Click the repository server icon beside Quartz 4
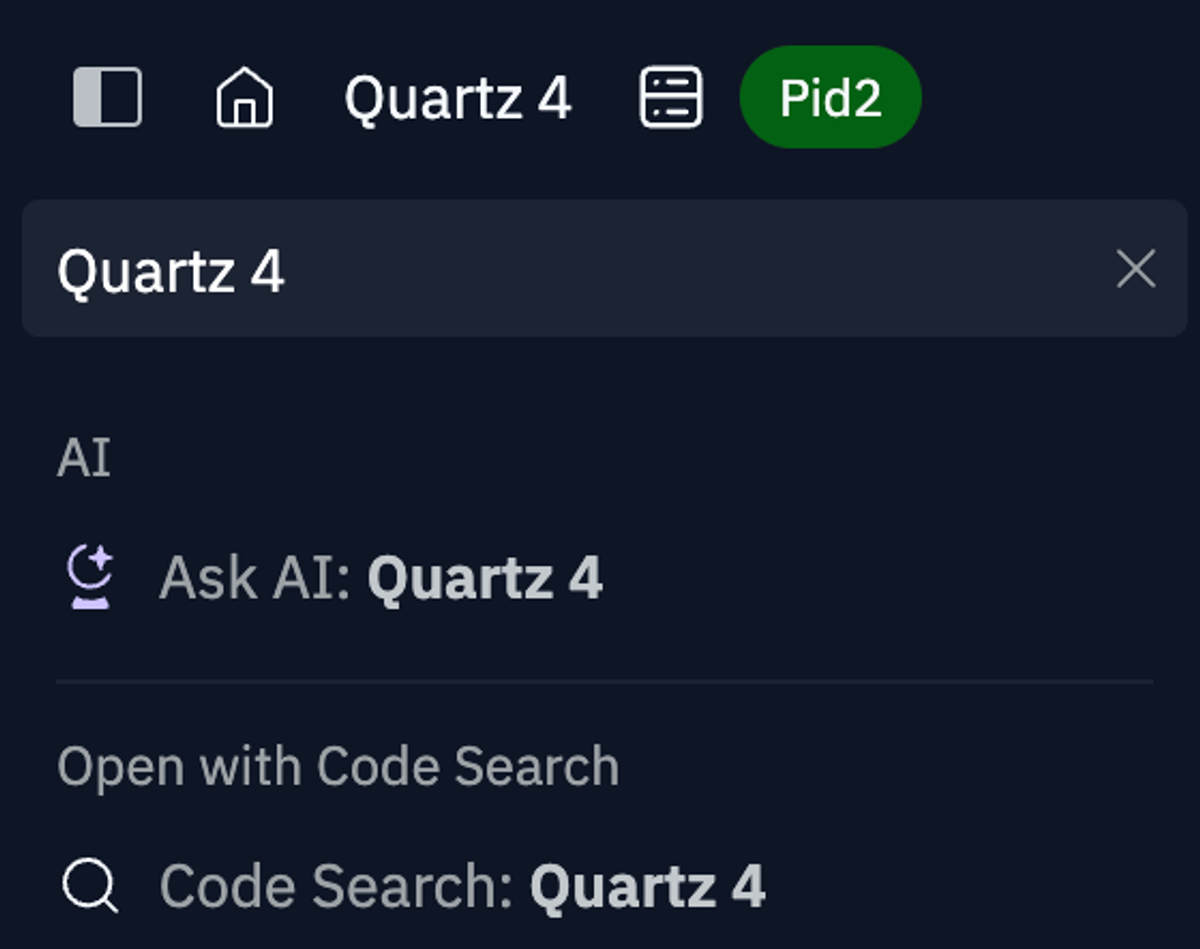The image size is (1200, 949). [670, 97]
